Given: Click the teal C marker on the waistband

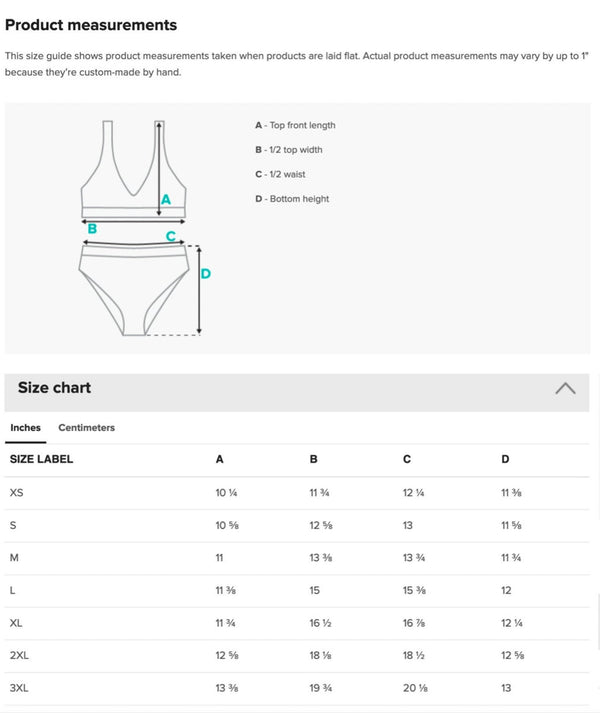Looking at the screenshot, I should [171, 236].
